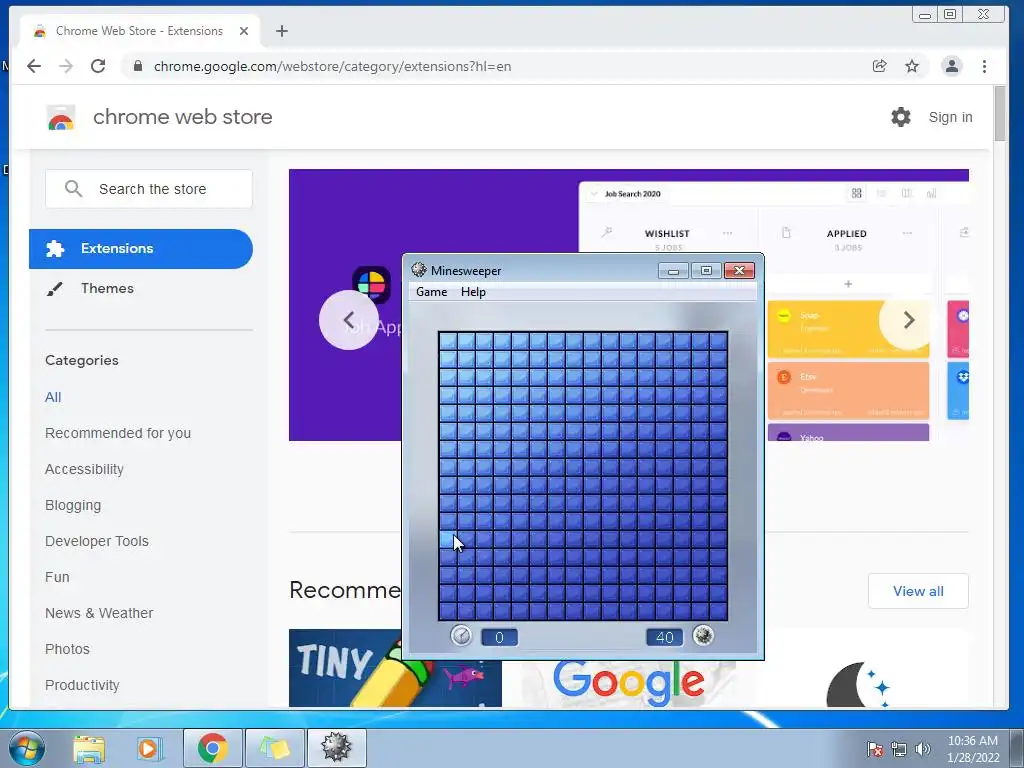1024x768 pixels.
Task: Click the Chrome page vertical scrollbar
Action: coord(1000,113)
